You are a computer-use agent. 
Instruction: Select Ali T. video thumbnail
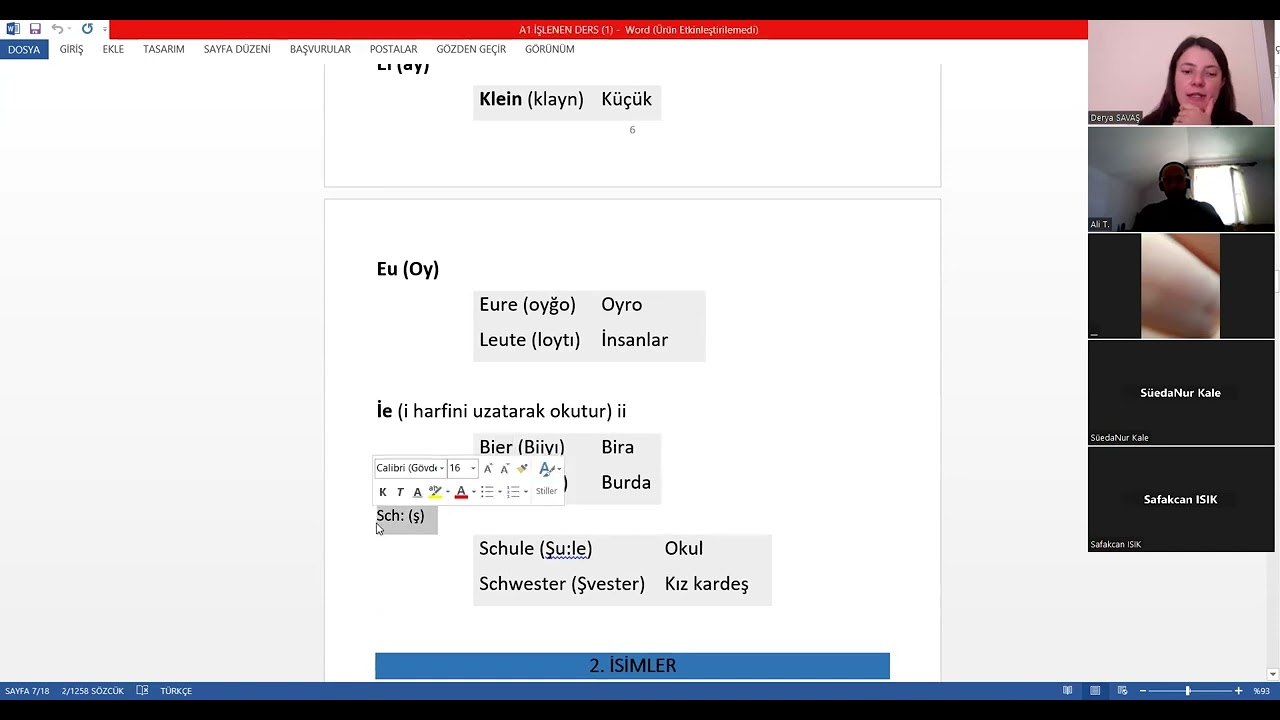pos(1181,179)
